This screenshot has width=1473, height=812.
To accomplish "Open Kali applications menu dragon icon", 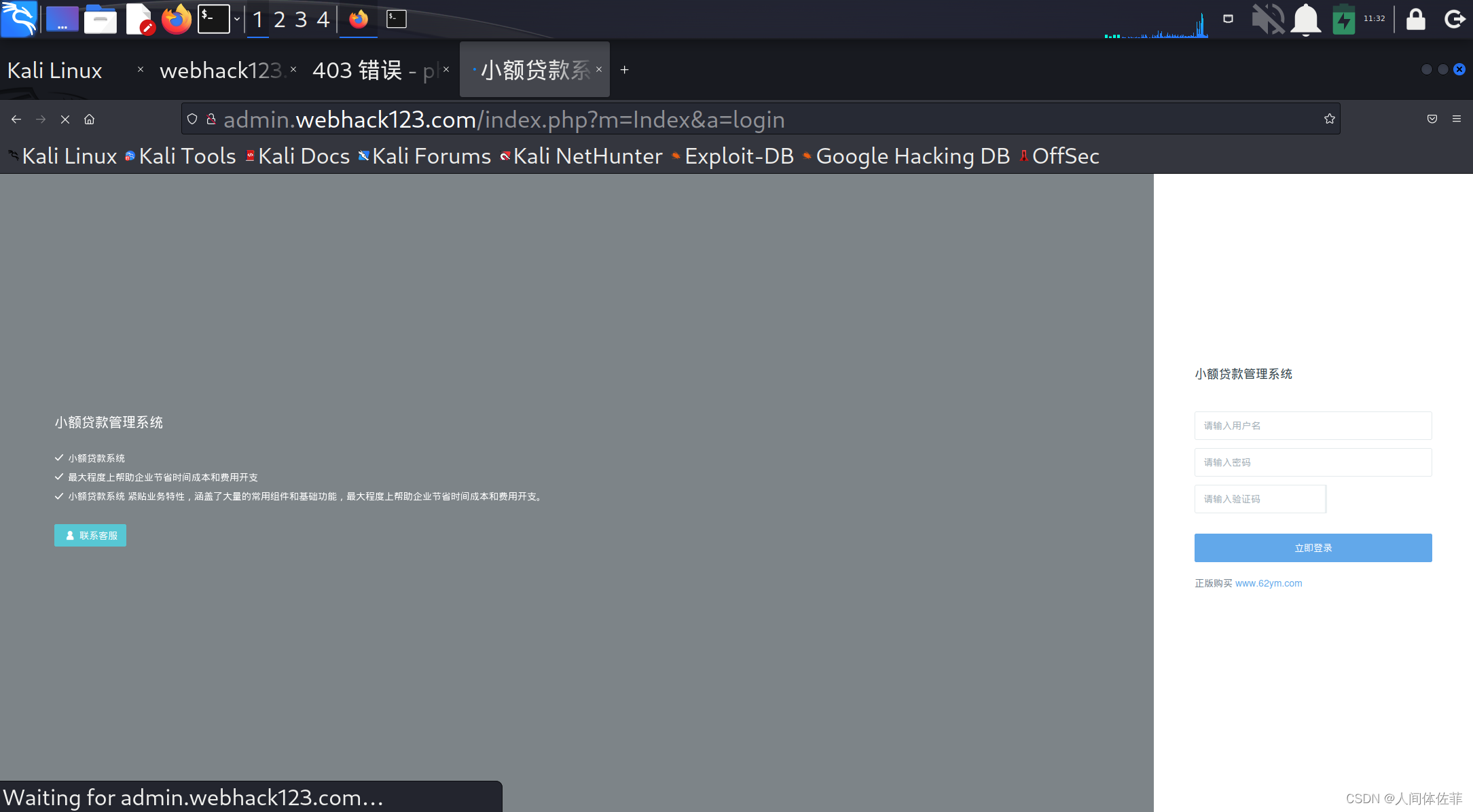I will (19, 19).
